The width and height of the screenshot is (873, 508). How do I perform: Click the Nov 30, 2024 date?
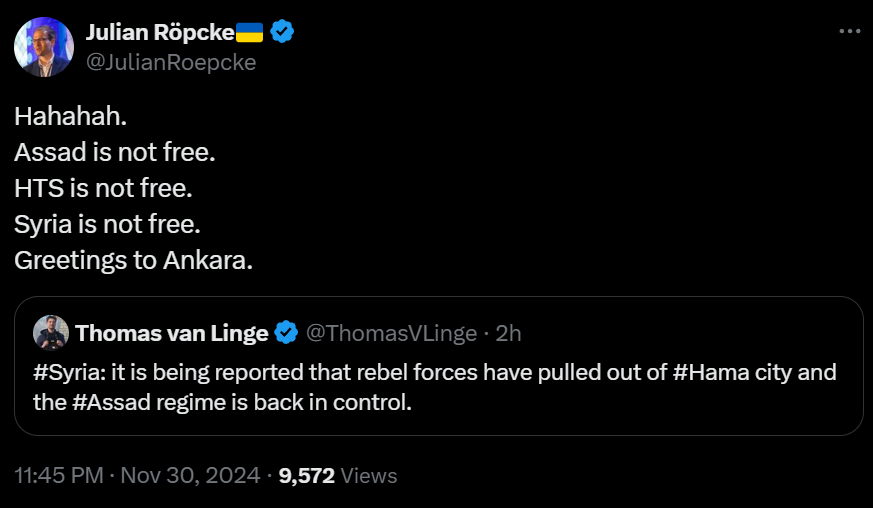(x=192, y=476)
